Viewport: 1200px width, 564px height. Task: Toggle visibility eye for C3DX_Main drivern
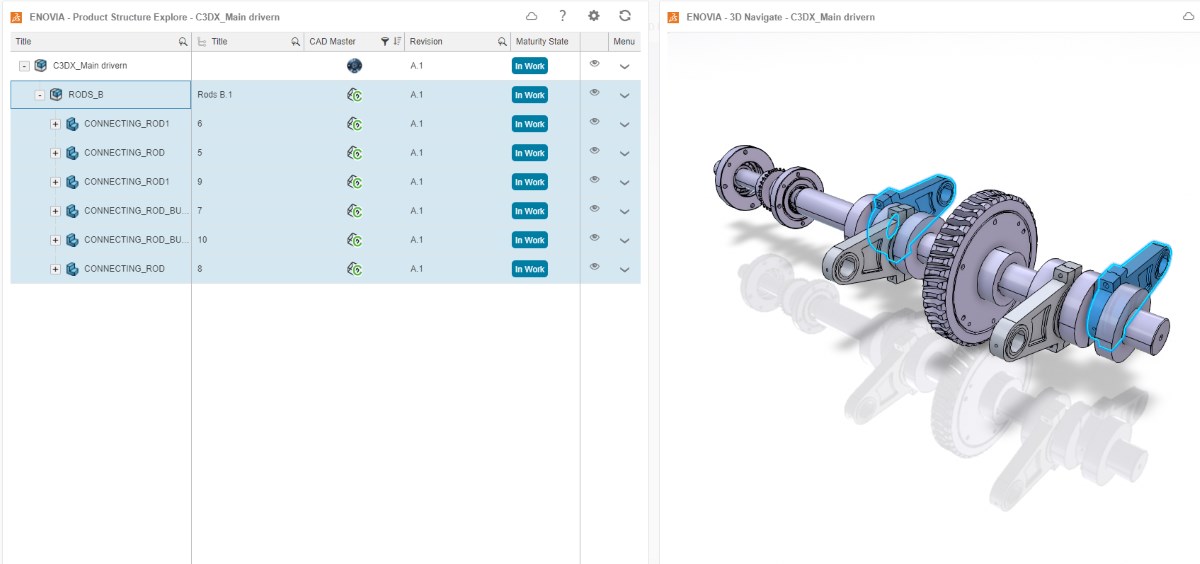click(594, 64)
